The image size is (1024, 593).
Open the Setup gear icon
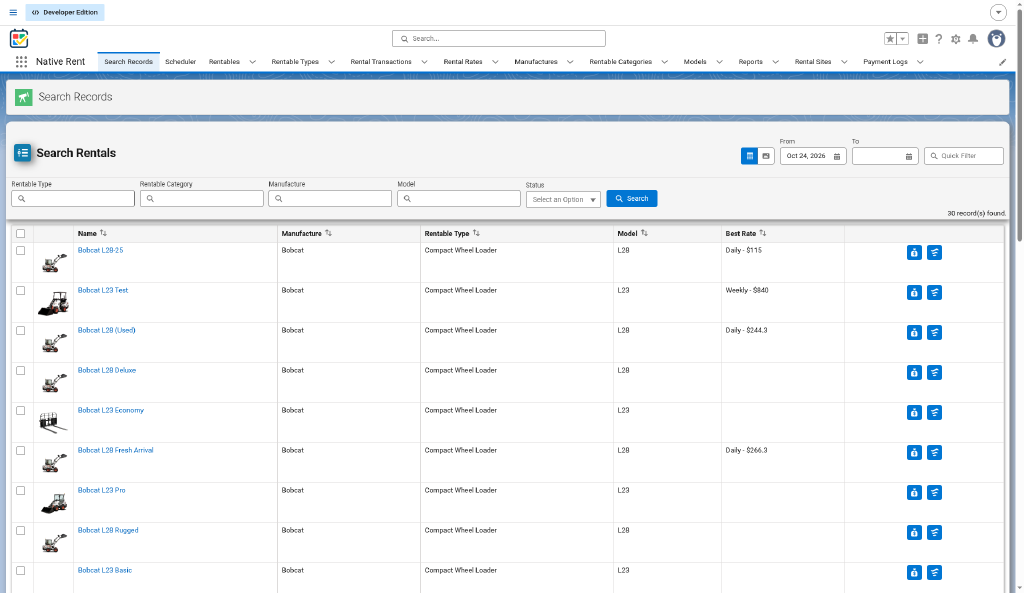click(x=955, y=39)
